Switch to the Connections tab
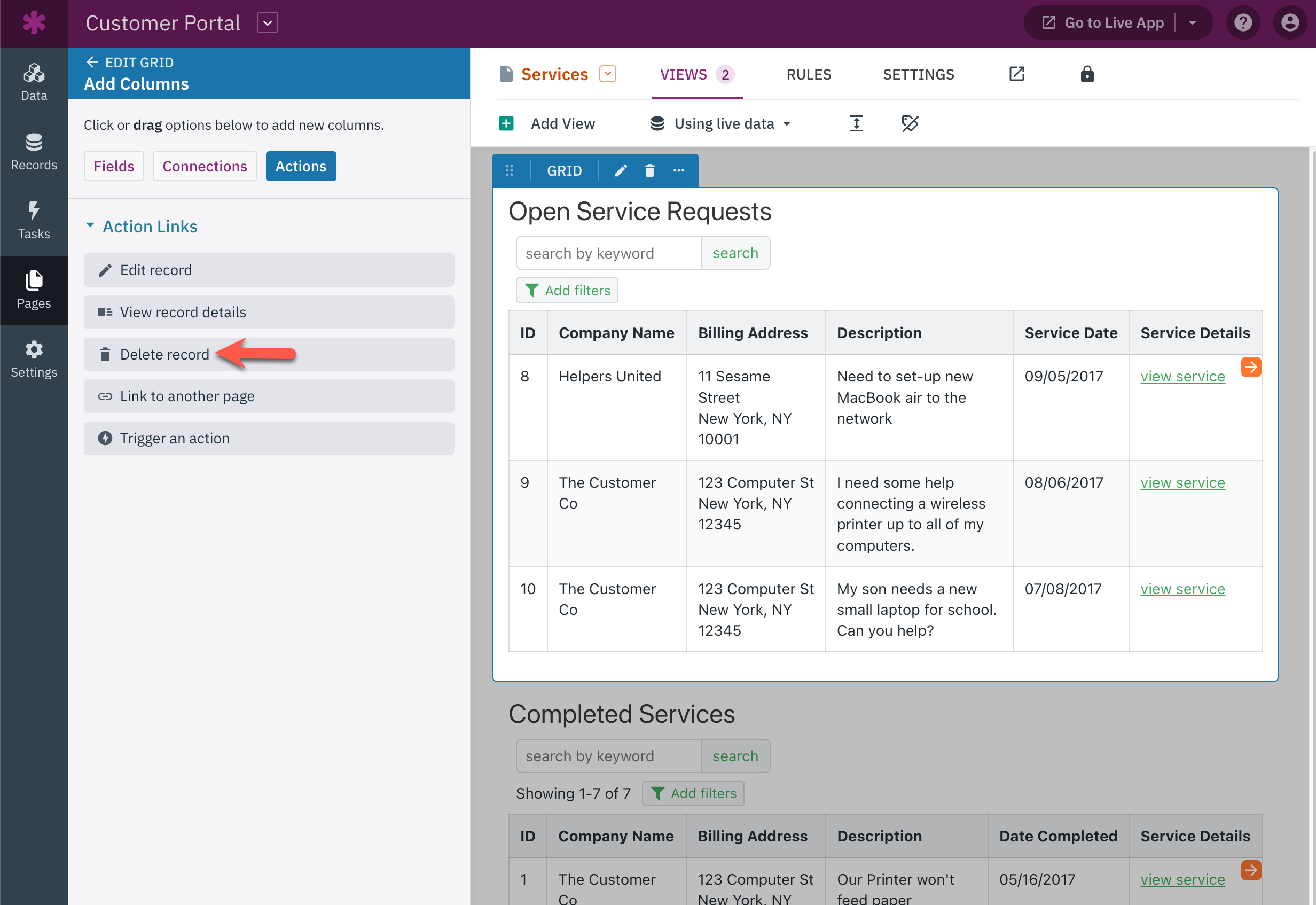Viewport: 1316px width, 905px height. (205, 166)
